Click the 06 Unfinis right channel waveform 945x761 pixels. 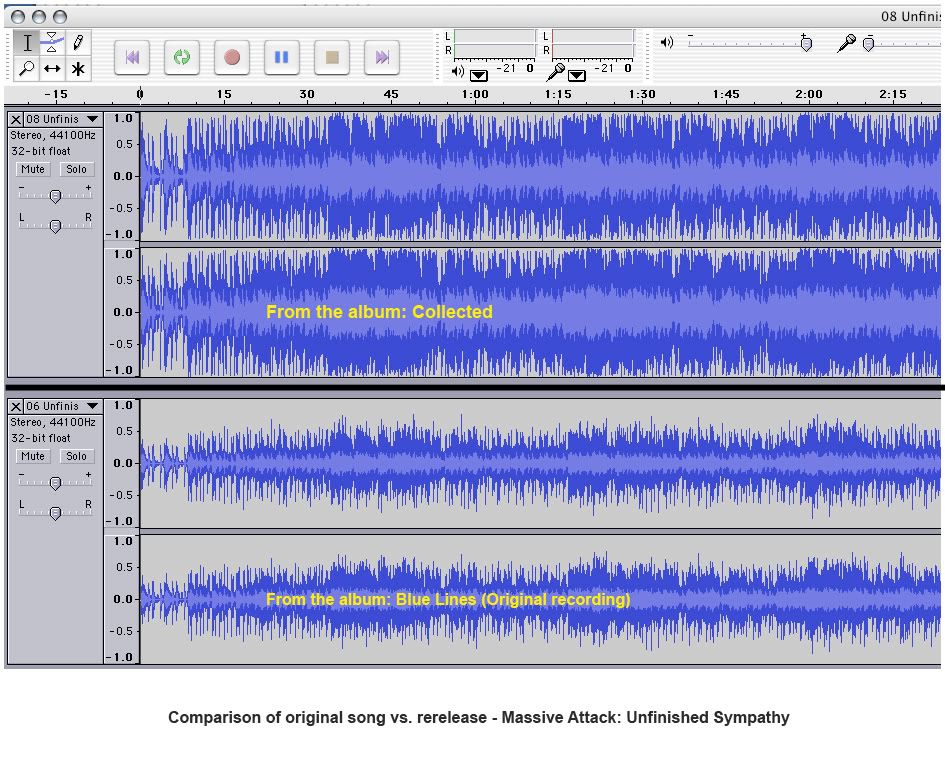540,599
